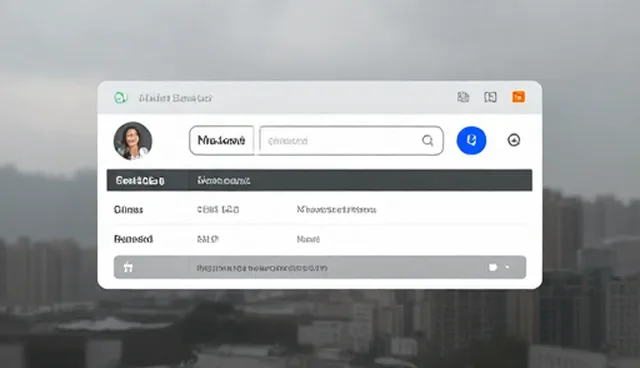Screen dimensions: 640x368
Task: Open the rounded selector left of the search field
Action: click(222, 140)
